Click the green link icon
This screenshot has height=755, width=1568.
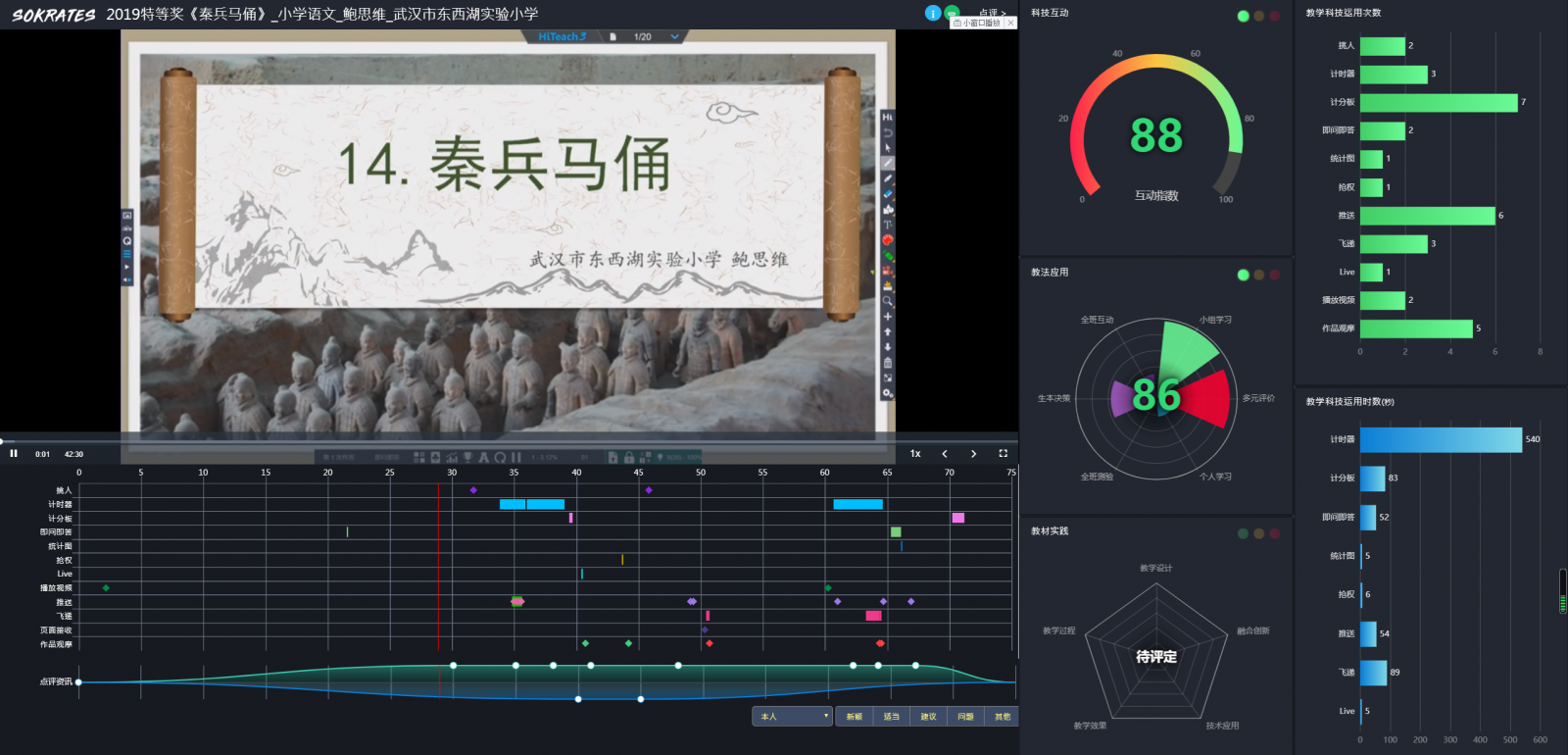[x=952, y=13]
